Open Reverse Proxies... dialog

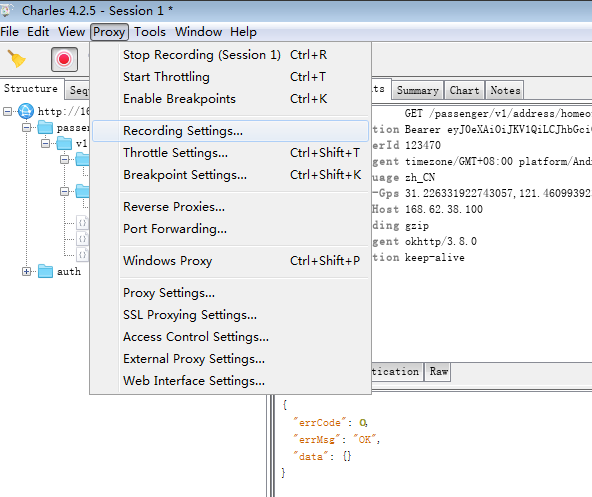click(x=230, y=207)
